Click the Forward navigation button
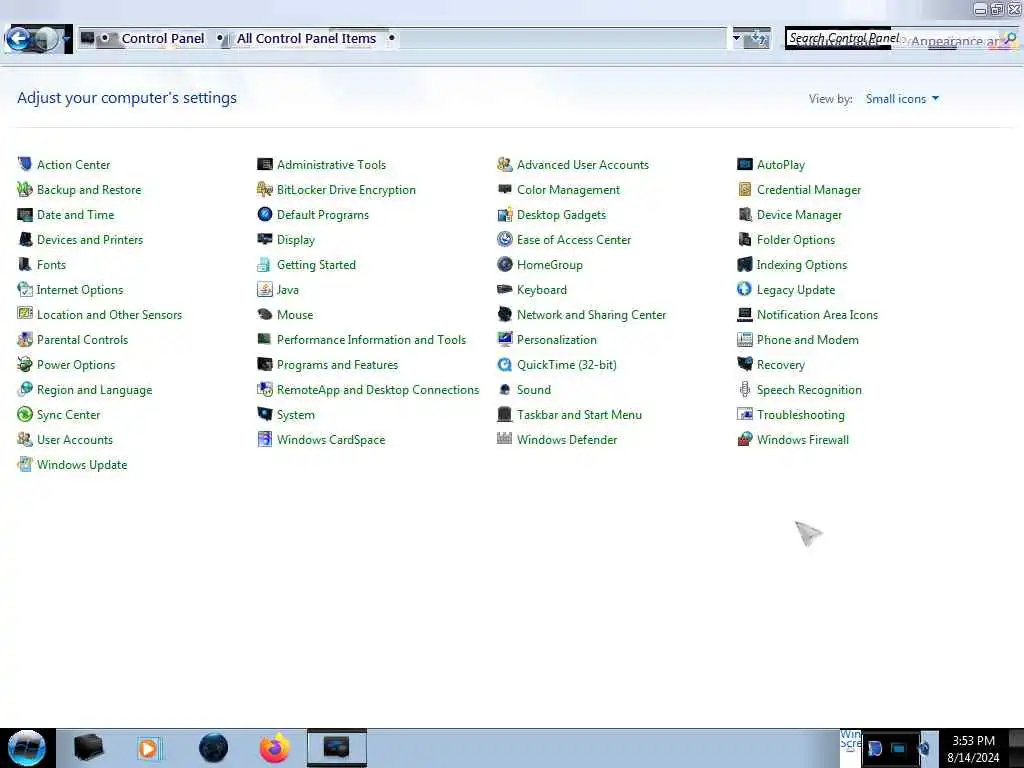 pyautogui.click(x=47, y=39)
